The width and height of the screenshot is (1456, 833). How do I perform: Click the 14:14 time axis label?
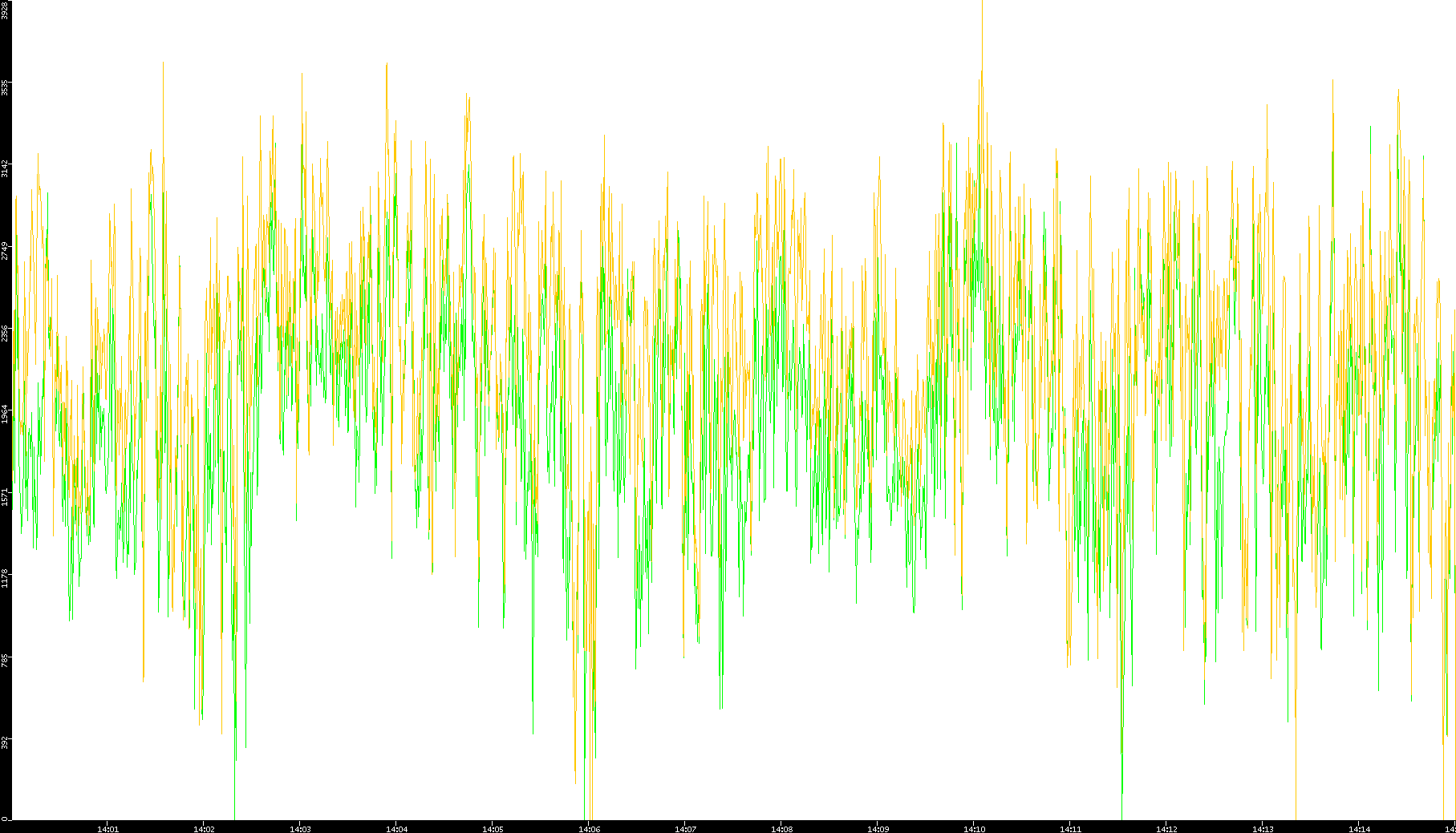(1359, 829)
